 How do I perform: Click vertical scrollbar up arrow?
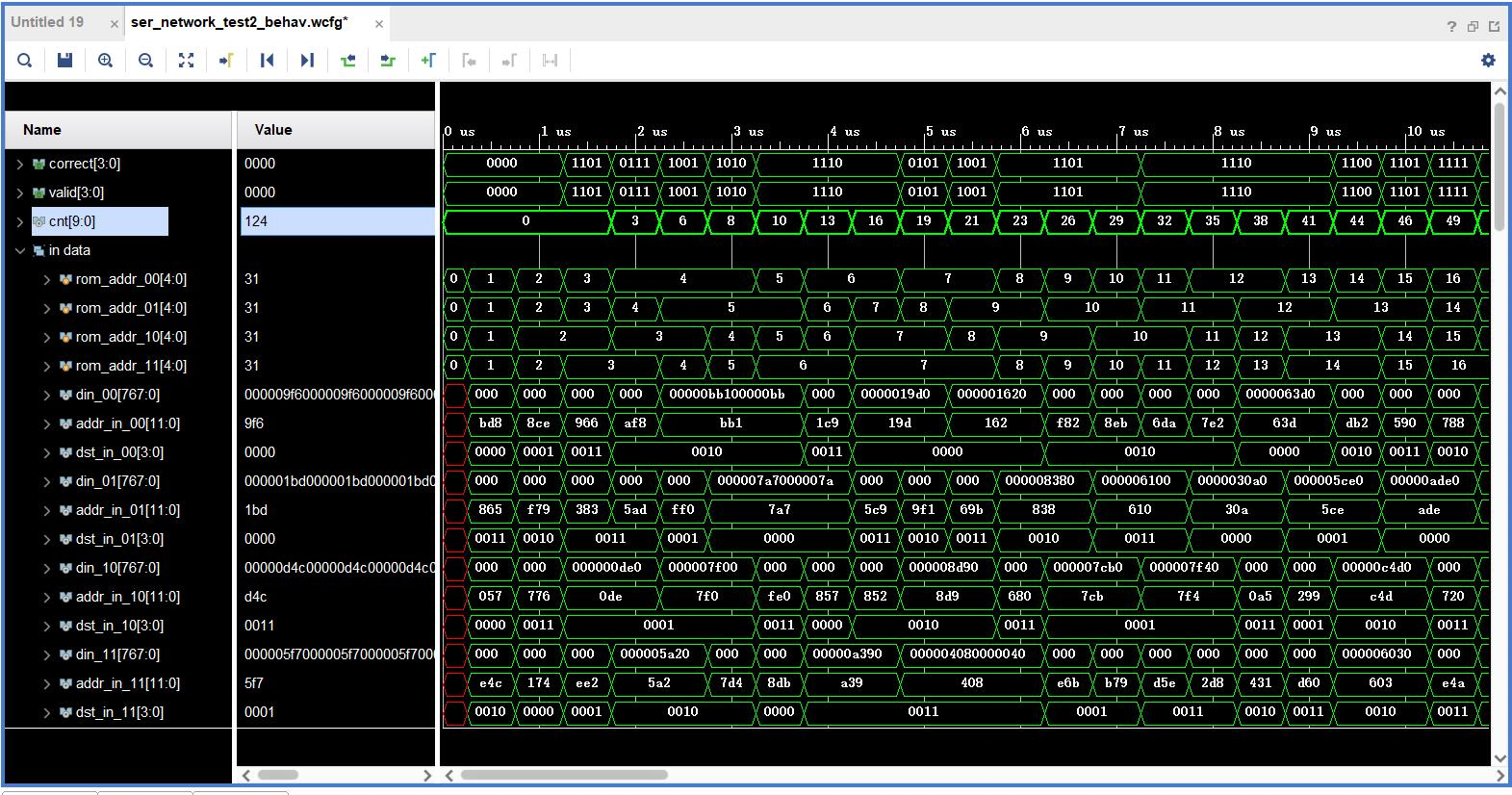tap(1499, 91)
